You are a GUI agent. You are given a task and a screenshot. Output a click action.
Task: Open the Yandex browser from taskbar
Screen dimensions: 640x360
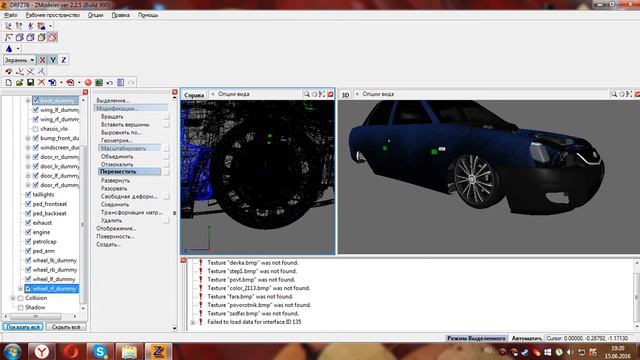(42, 351)
